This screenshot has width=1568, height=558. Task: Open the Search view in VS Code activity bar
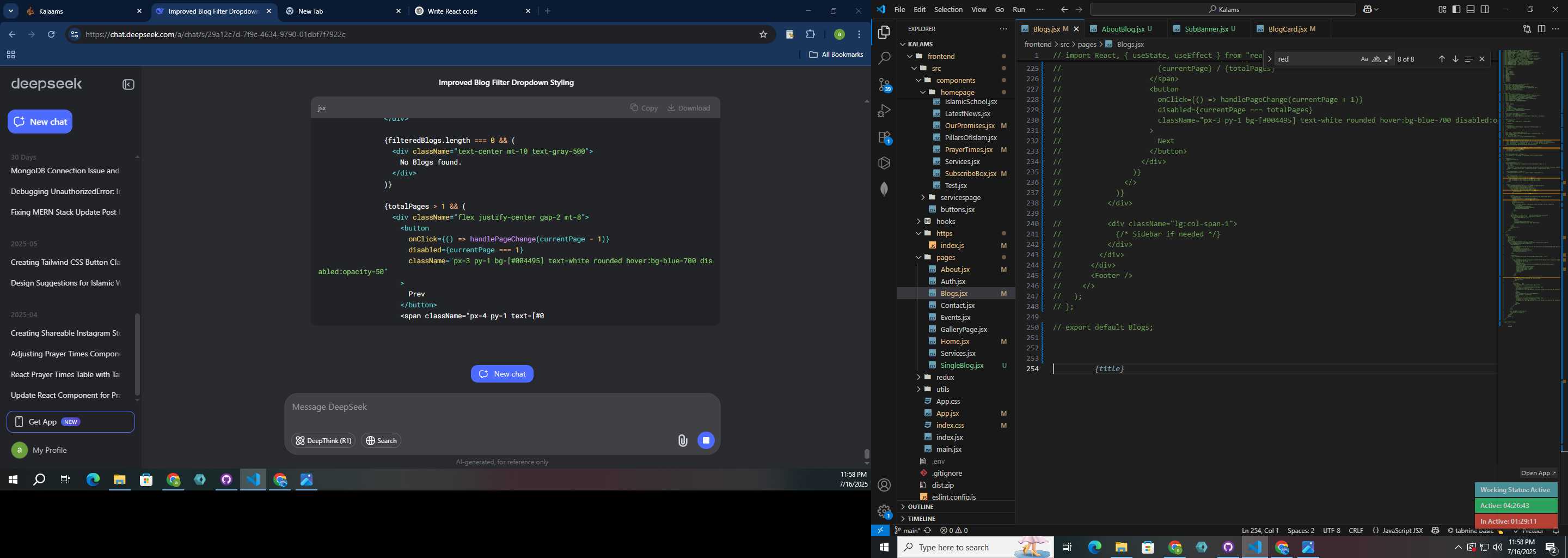[x=884, y=58]
